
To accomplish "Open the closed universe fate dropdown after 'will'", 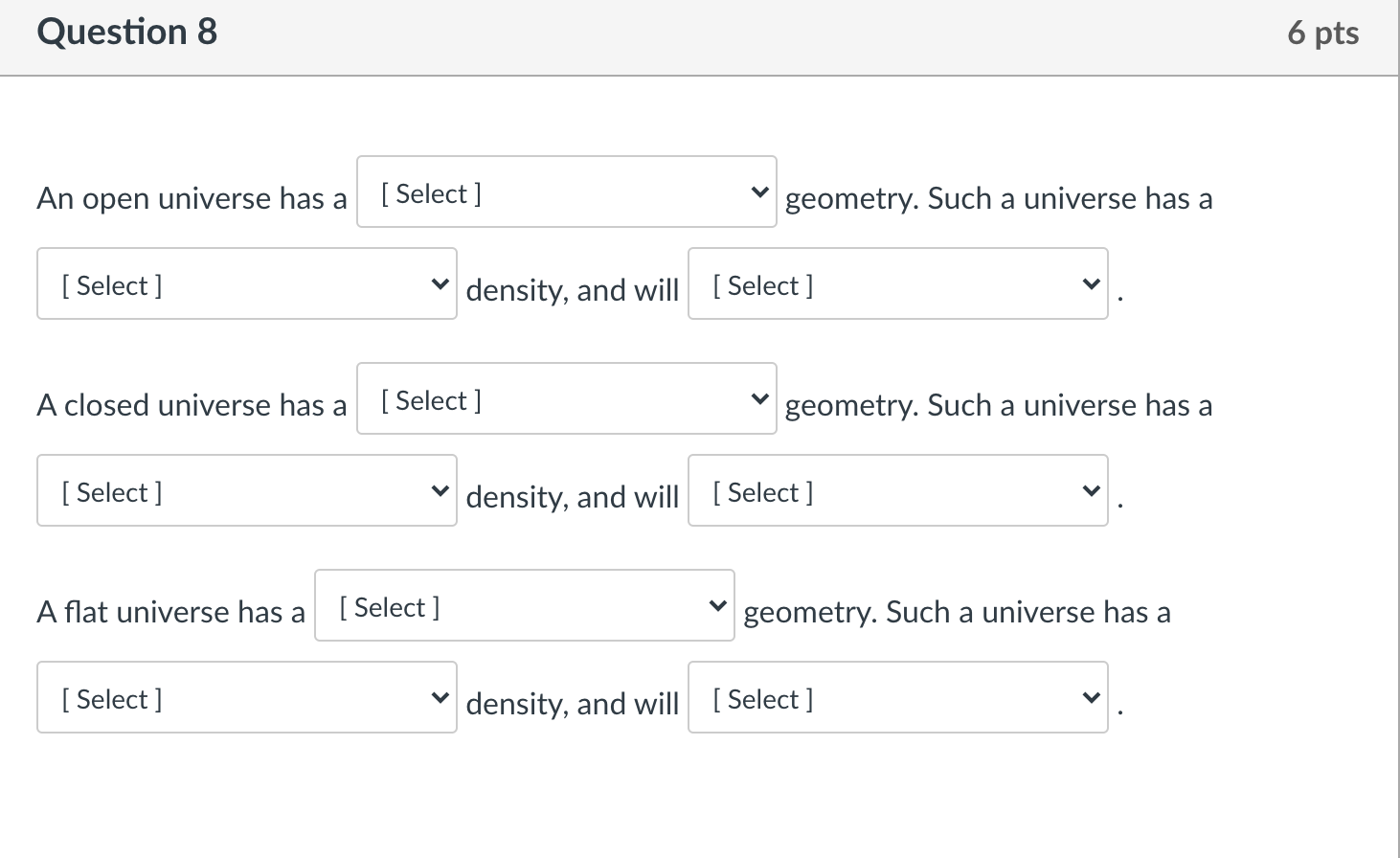I will point(897,491).
